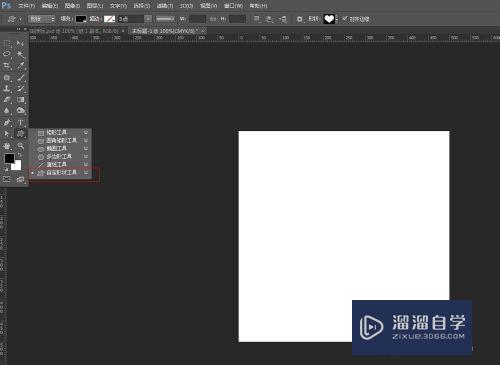This screenshot has height=365, width=500.
Task: Open the Filter menu
Action: click(165, 6)
